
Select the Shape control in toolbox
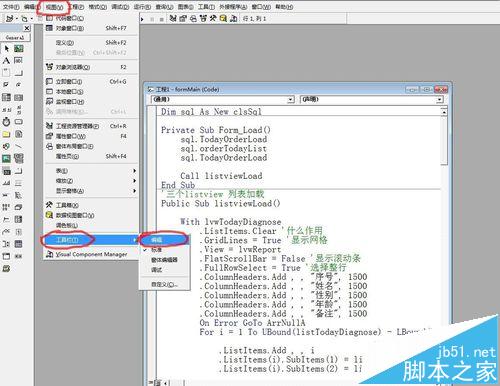(6, 146)
